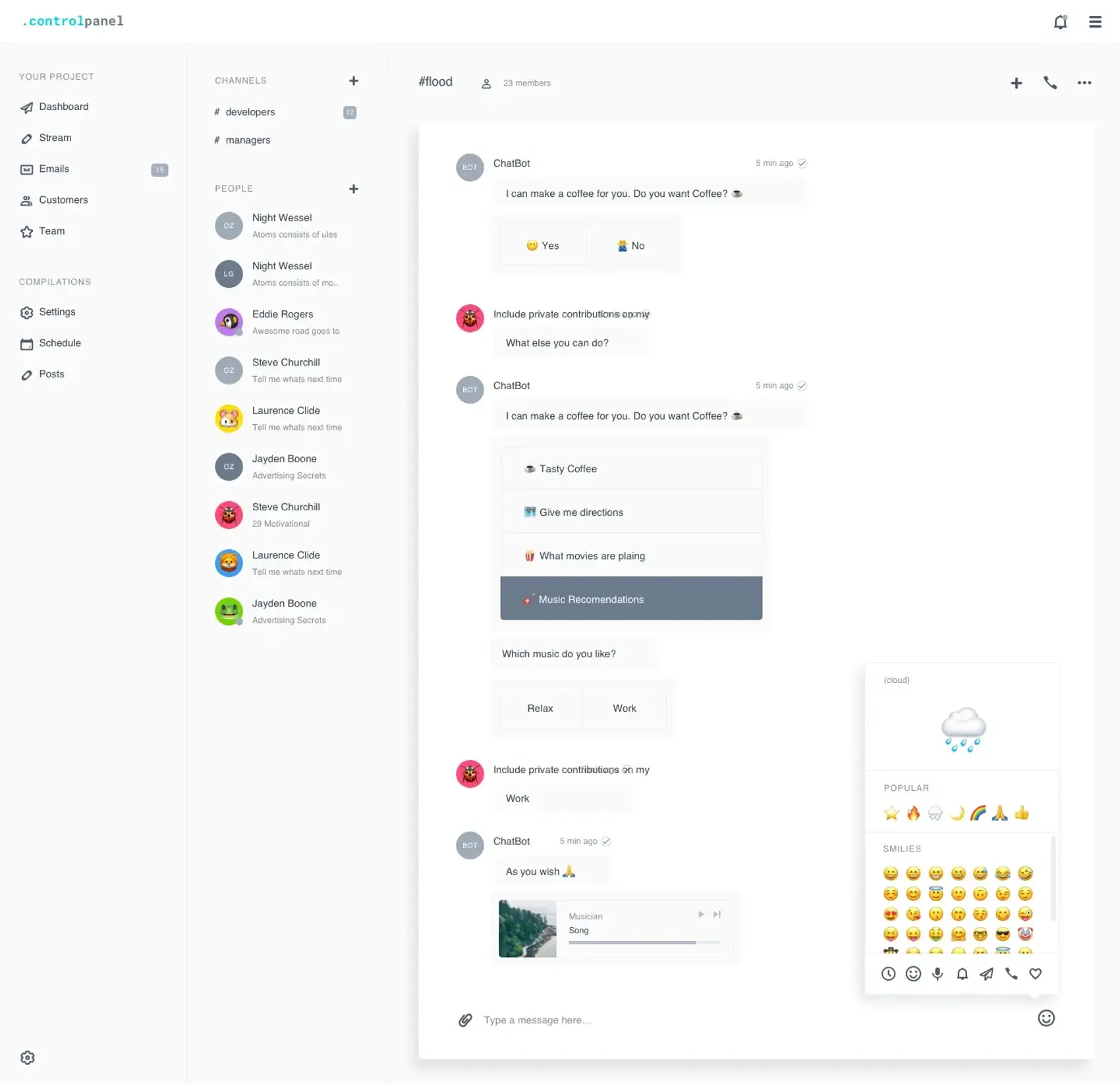Open the Dashboard menu item
The image size is (1120, 1084).
pyautogui.click(x=63, y=107)
